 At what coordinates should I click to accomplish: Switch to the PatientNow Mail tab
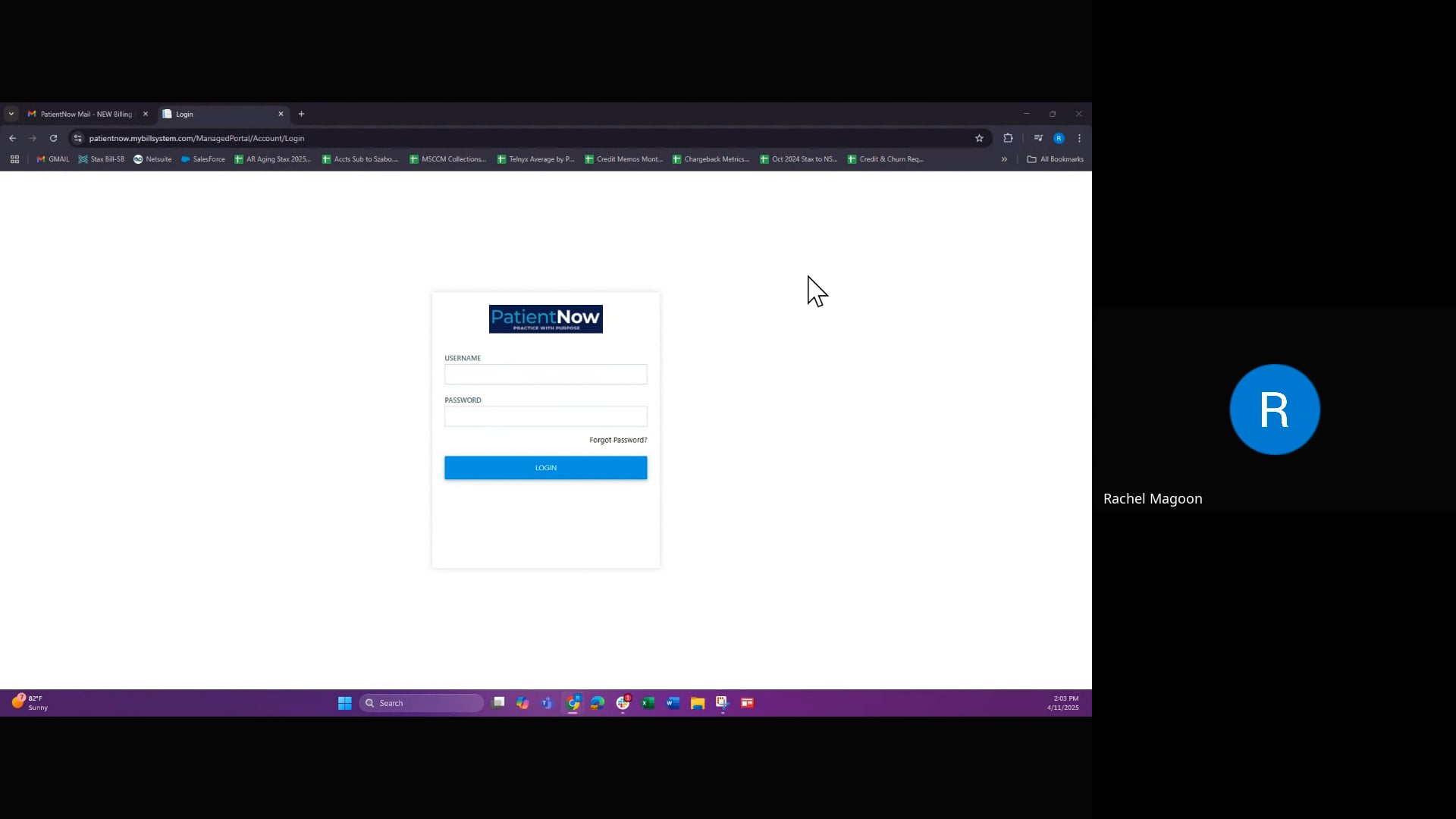coord(83,114)
